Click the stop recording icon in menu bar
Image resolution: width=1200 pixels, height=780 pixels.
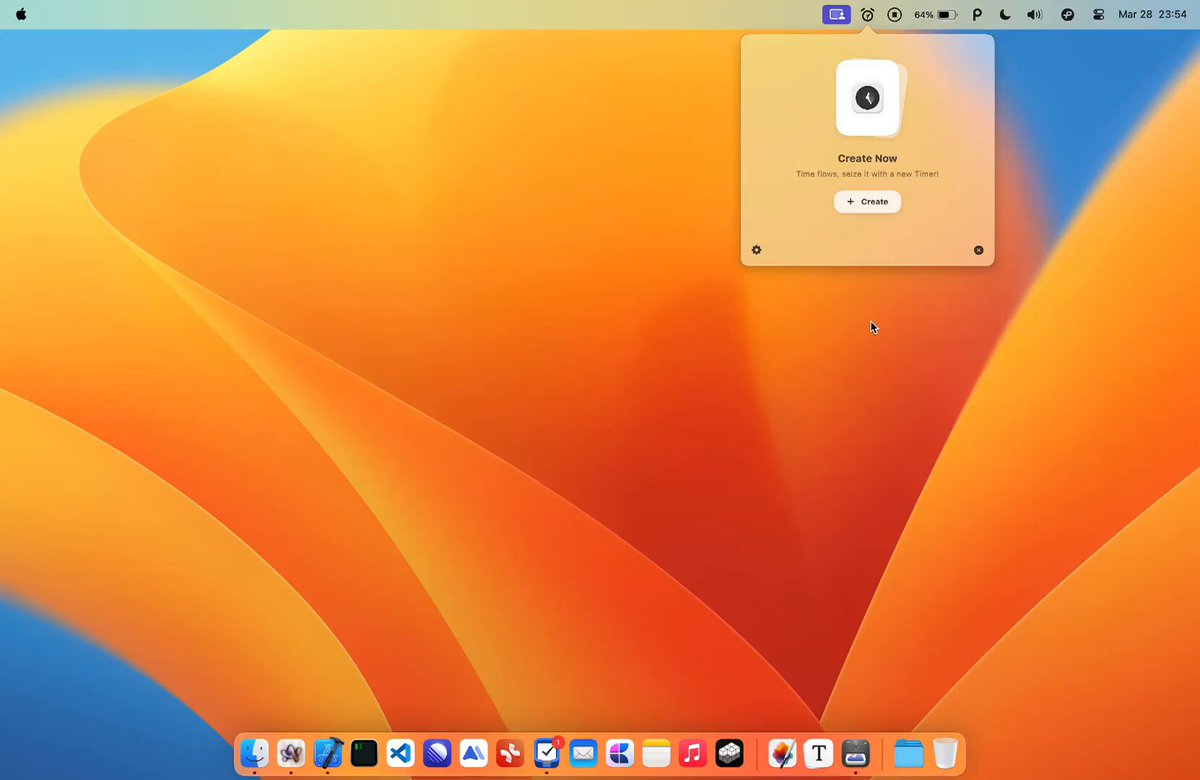(895, 15)
